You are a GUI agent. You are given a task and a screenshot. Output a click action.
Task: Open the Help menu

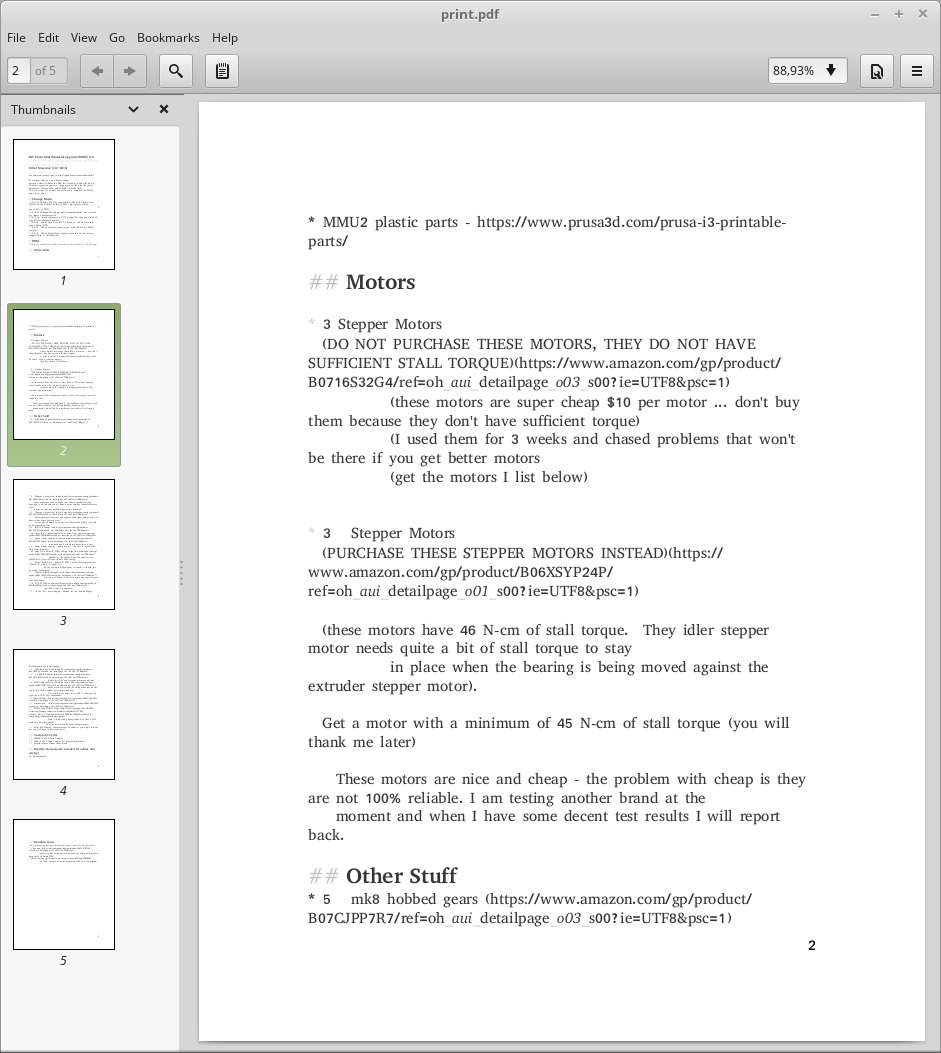click(225, 37)
